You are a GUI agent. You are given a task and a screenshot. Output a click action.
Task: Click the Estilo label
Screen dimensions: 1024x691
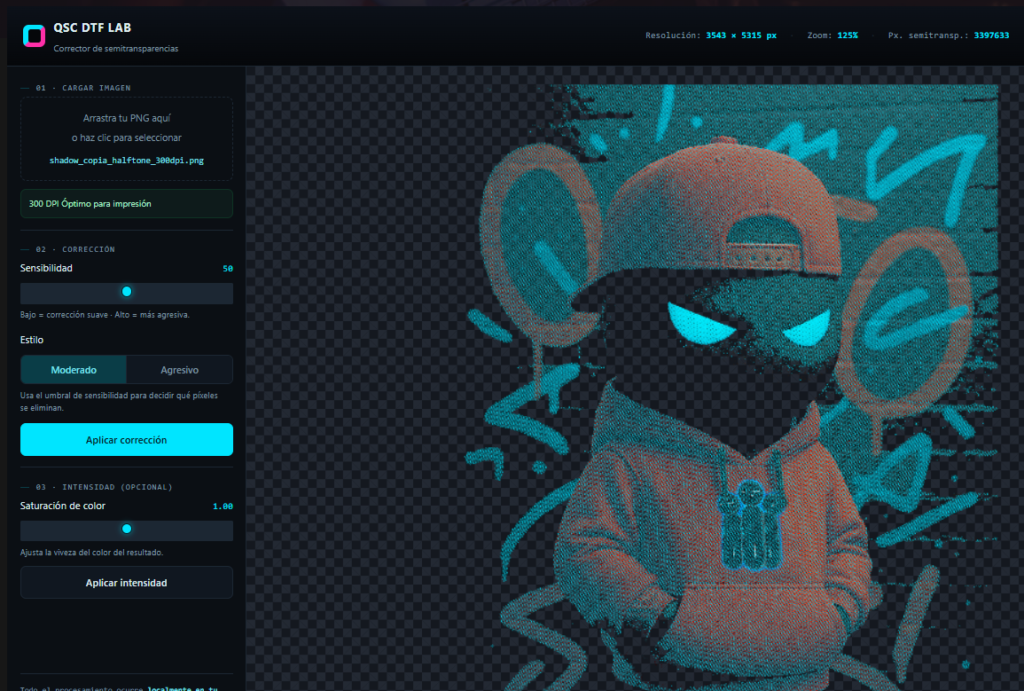pyautogui.click(x=32, y=340)
